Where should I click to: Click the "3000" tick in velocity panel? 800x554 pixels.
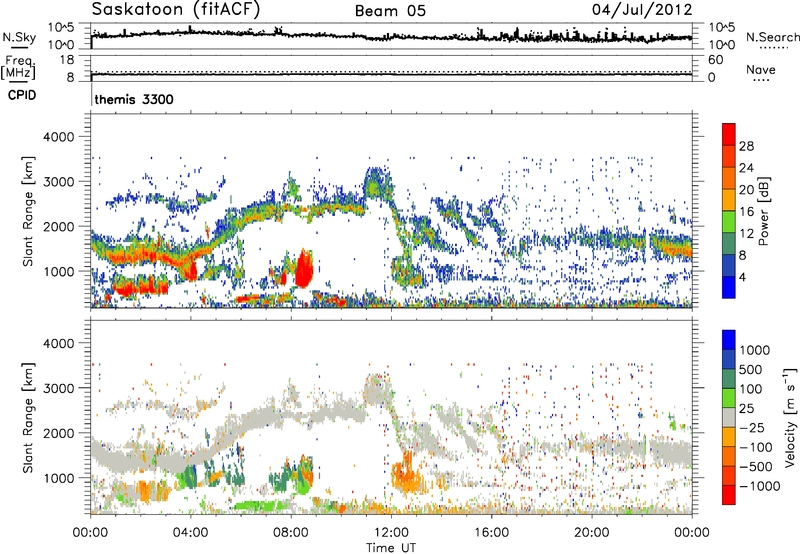pyautogui.click(x=58, y=388)
